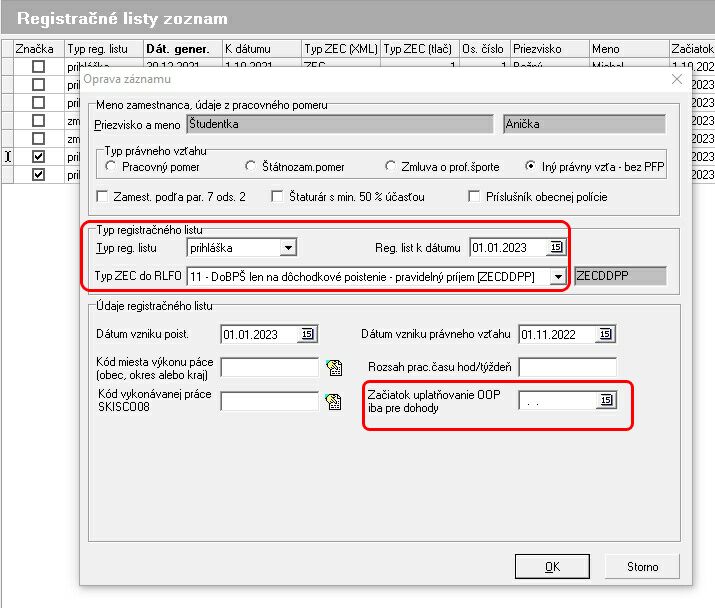Click Kód vykonávanej práce SKISCO08 input
The height and width of the screenshot is (608, 715).
pos(269,401)
